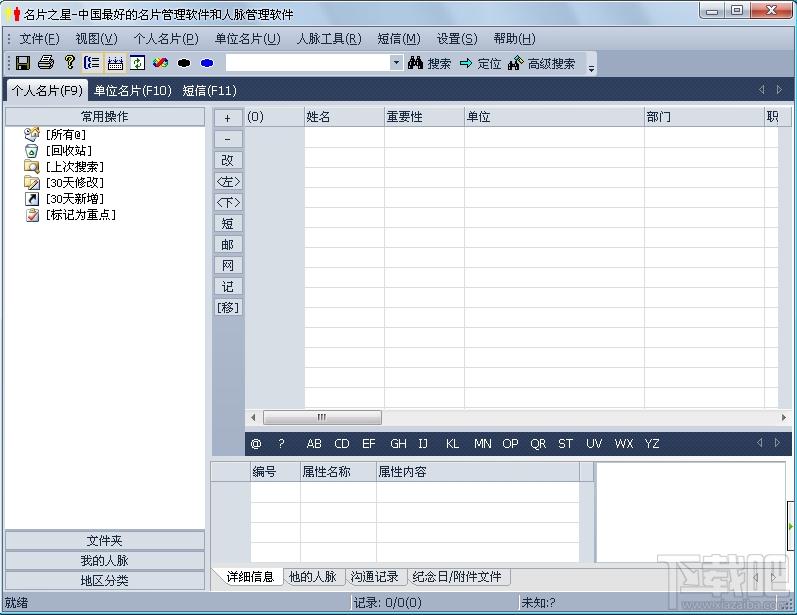Screen dimensions: 797x615
Task: Click the blue oval color marker icon
Action: (x=206, y=63)
